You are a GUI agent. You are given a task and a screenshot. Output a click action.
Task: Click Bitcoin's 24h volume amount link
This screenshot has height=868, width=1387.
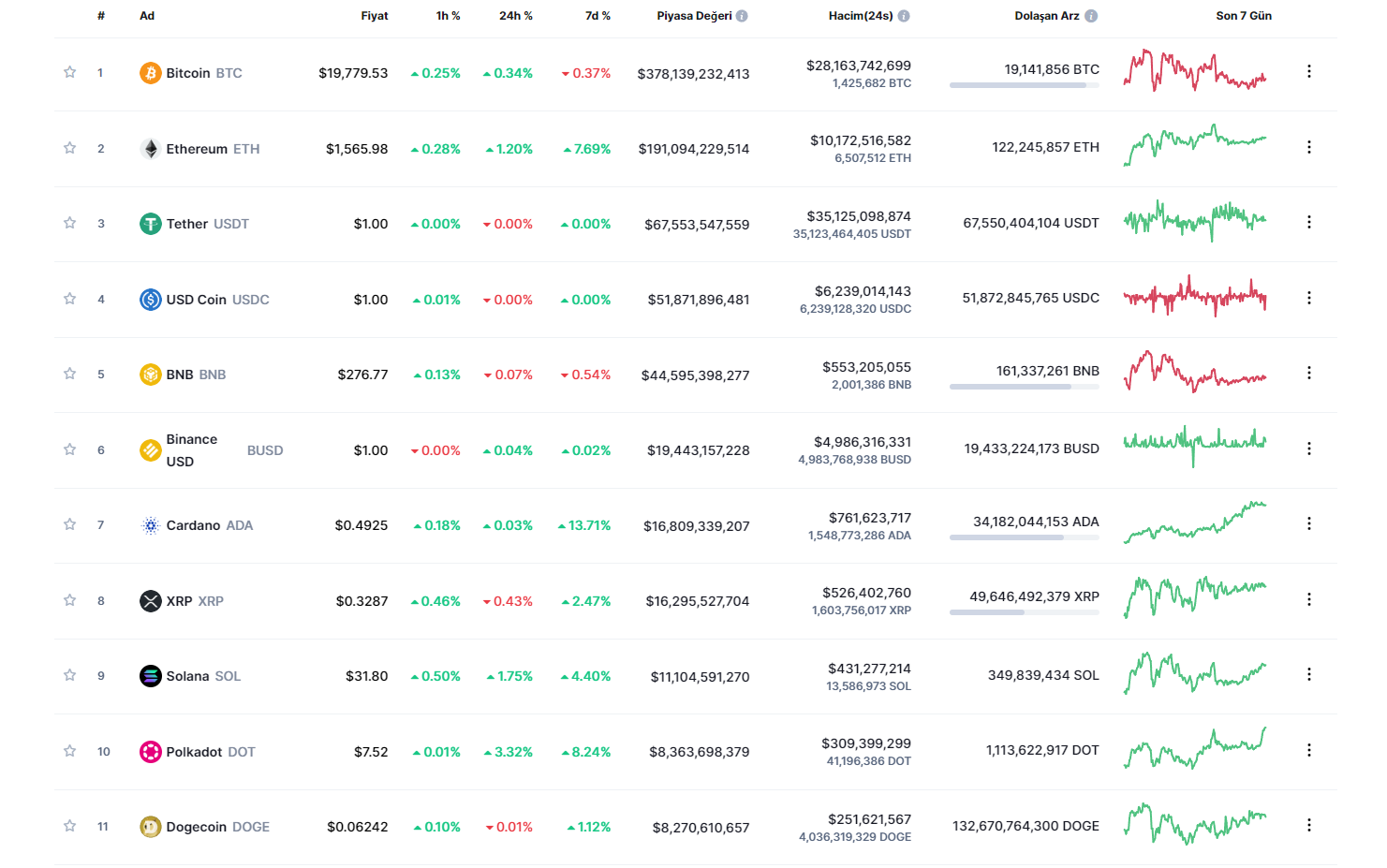858,66
